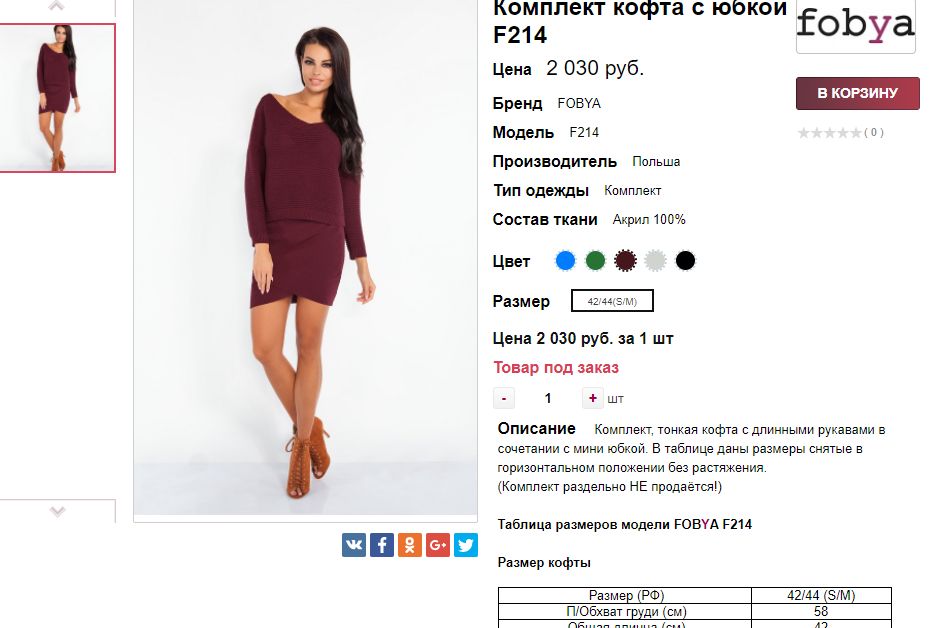Decrease quantity with minus button
Screen dimensions: 946x628
[x=504, y=398]
